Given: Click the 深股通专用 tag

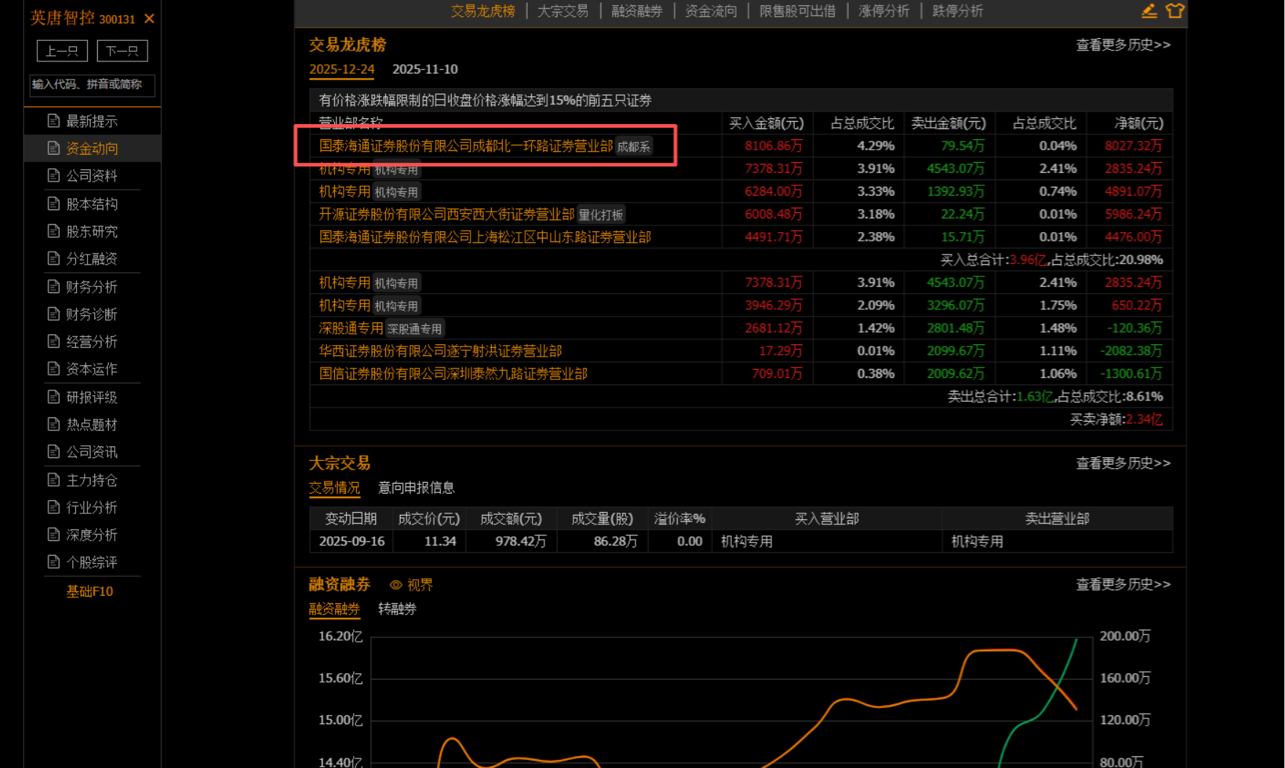Looking at the screenshot, I should click(415, 329).
